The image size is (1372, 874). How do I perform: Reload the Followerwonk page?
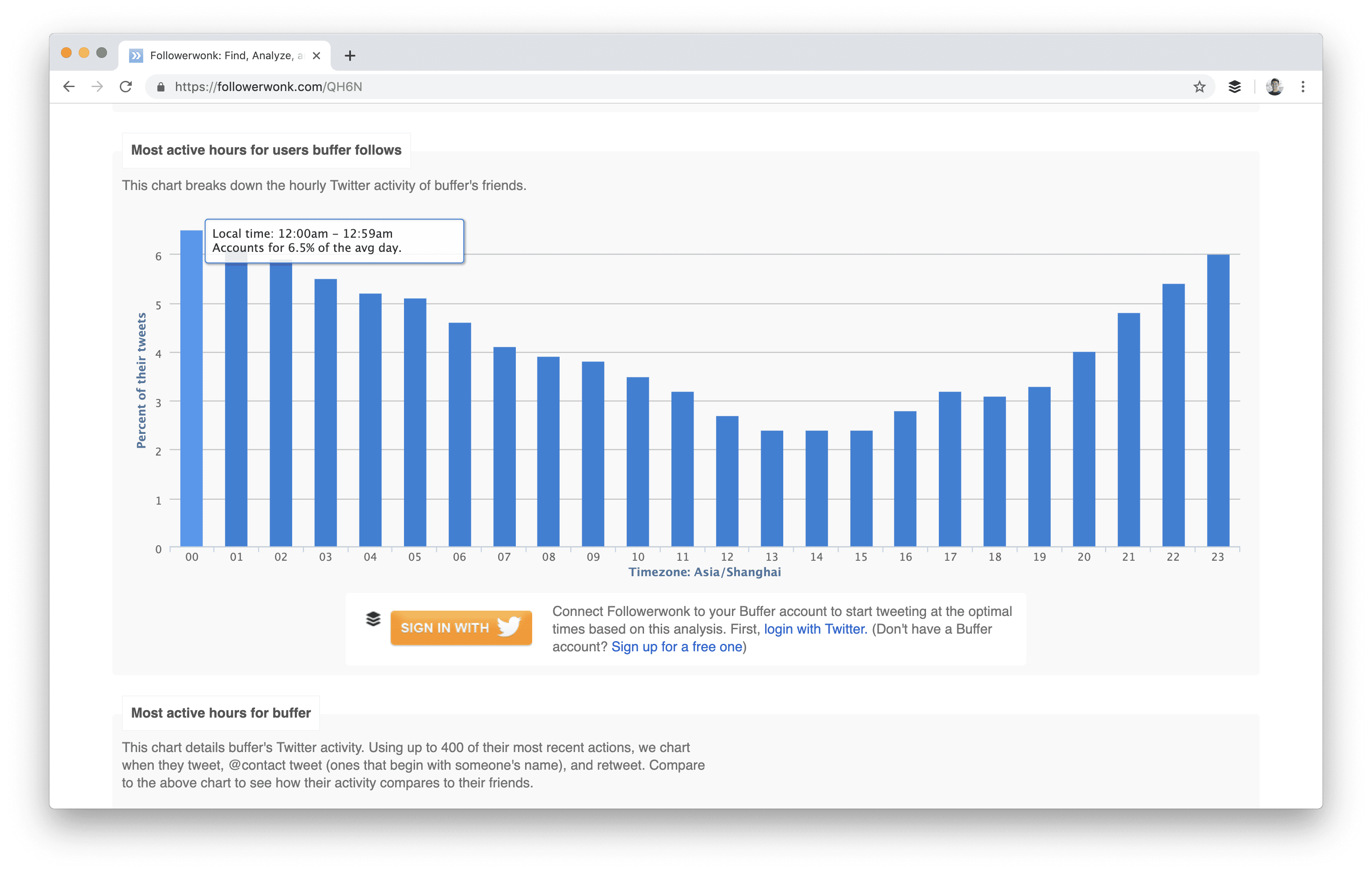click(x=126, y=87)
